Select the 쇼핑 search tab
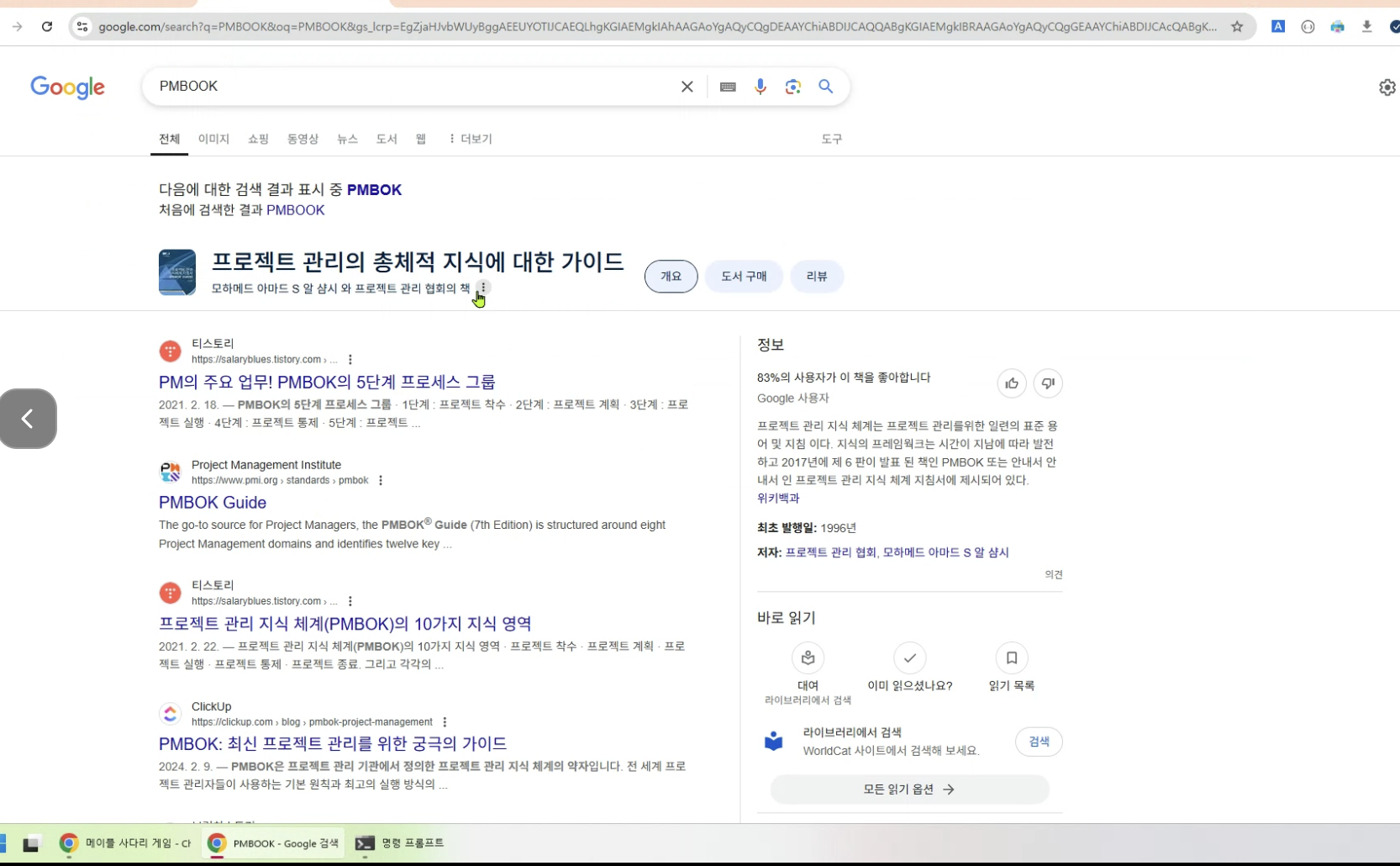The image size is (1400, 866). pyautogui.click(x=258, y=139)
